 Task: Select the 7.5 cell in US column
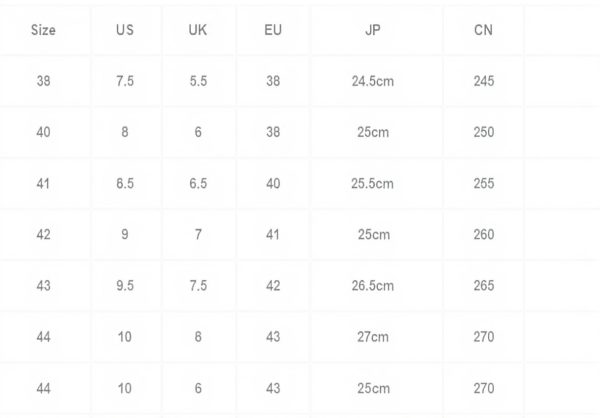pyautogui.click(x=125, y=81)
